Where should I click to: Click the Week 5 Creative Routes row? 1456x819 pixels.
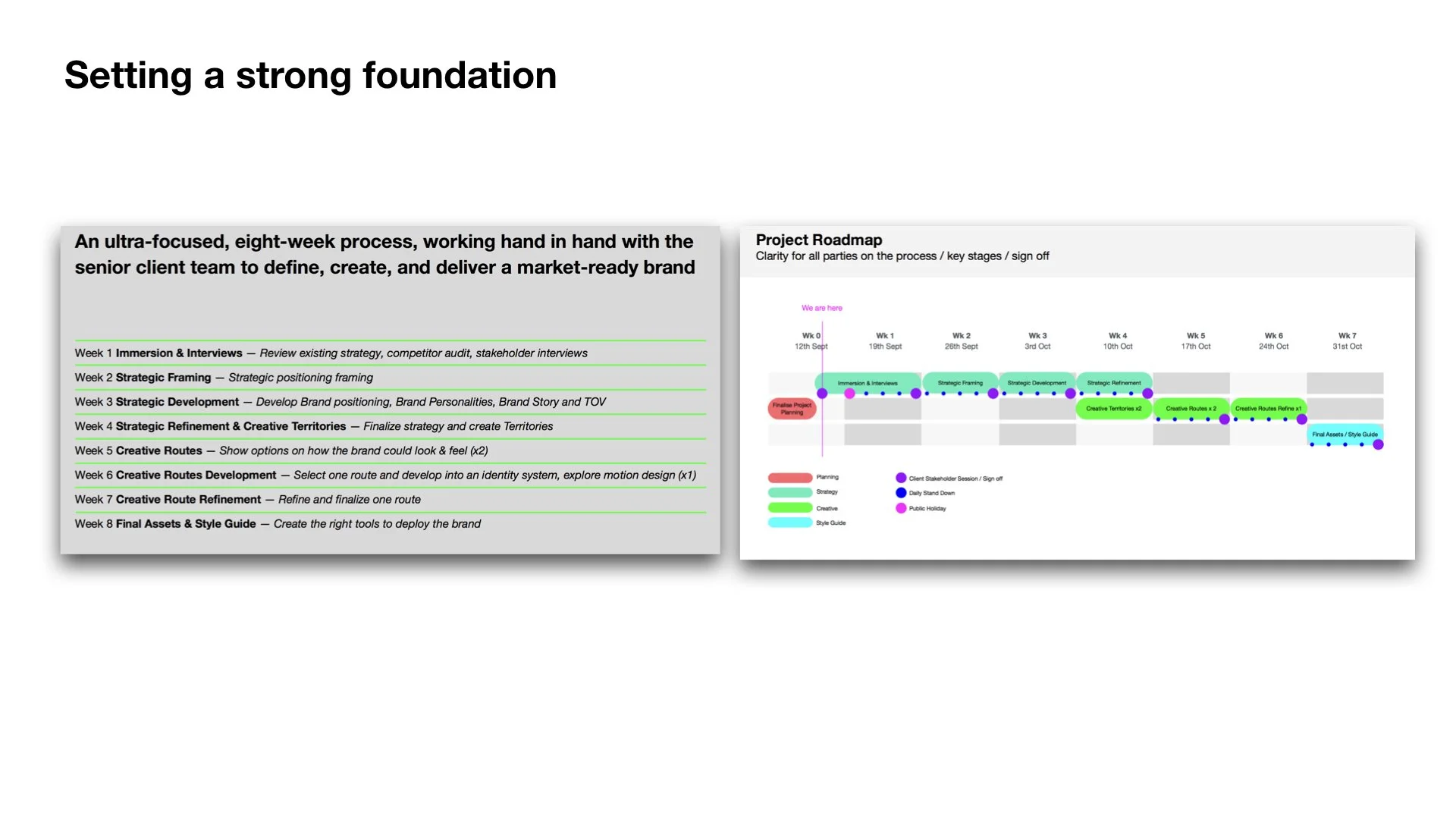click(x=281, y=450)
